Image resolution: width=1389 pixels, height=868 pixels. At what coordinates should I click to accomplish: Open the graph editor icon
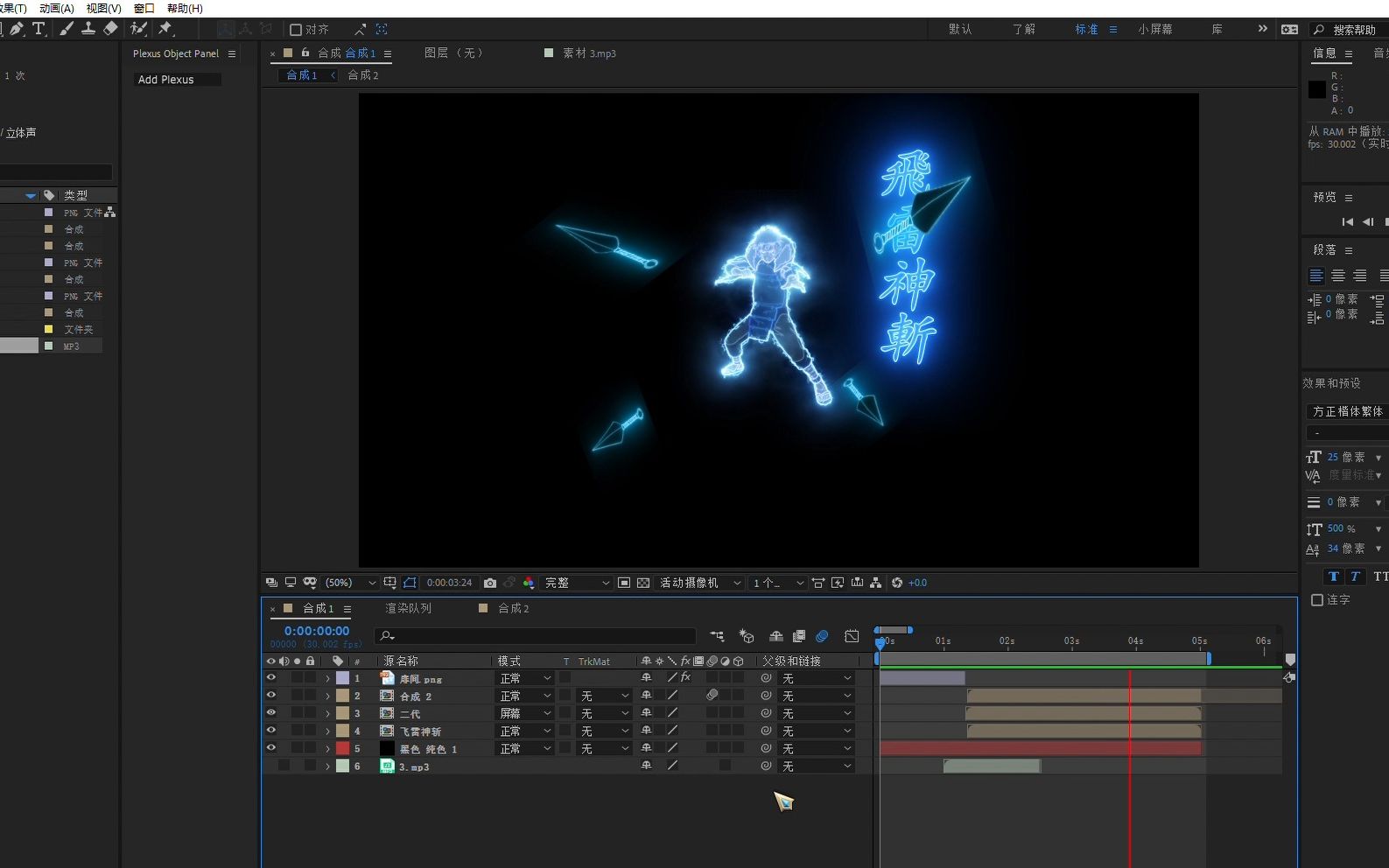tap(852, 636)
